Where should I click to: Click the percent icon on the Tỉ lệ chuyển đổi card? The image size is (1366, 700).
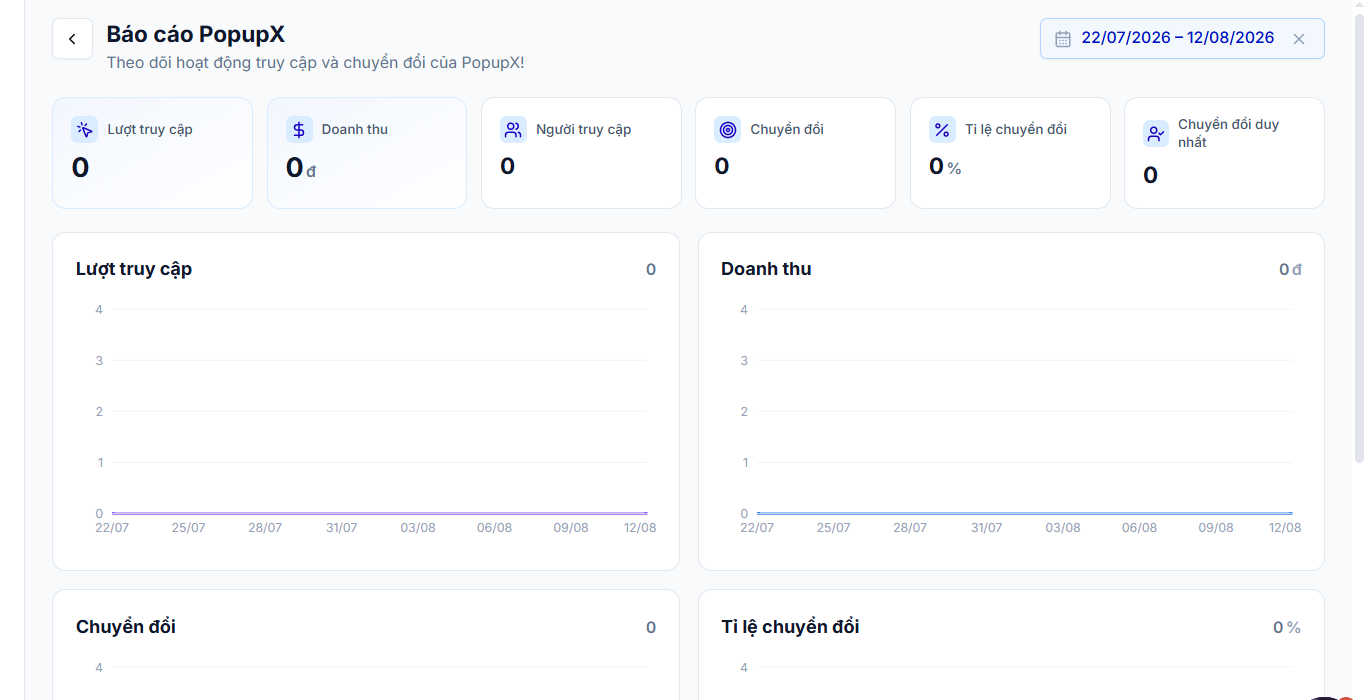[942, 130]
